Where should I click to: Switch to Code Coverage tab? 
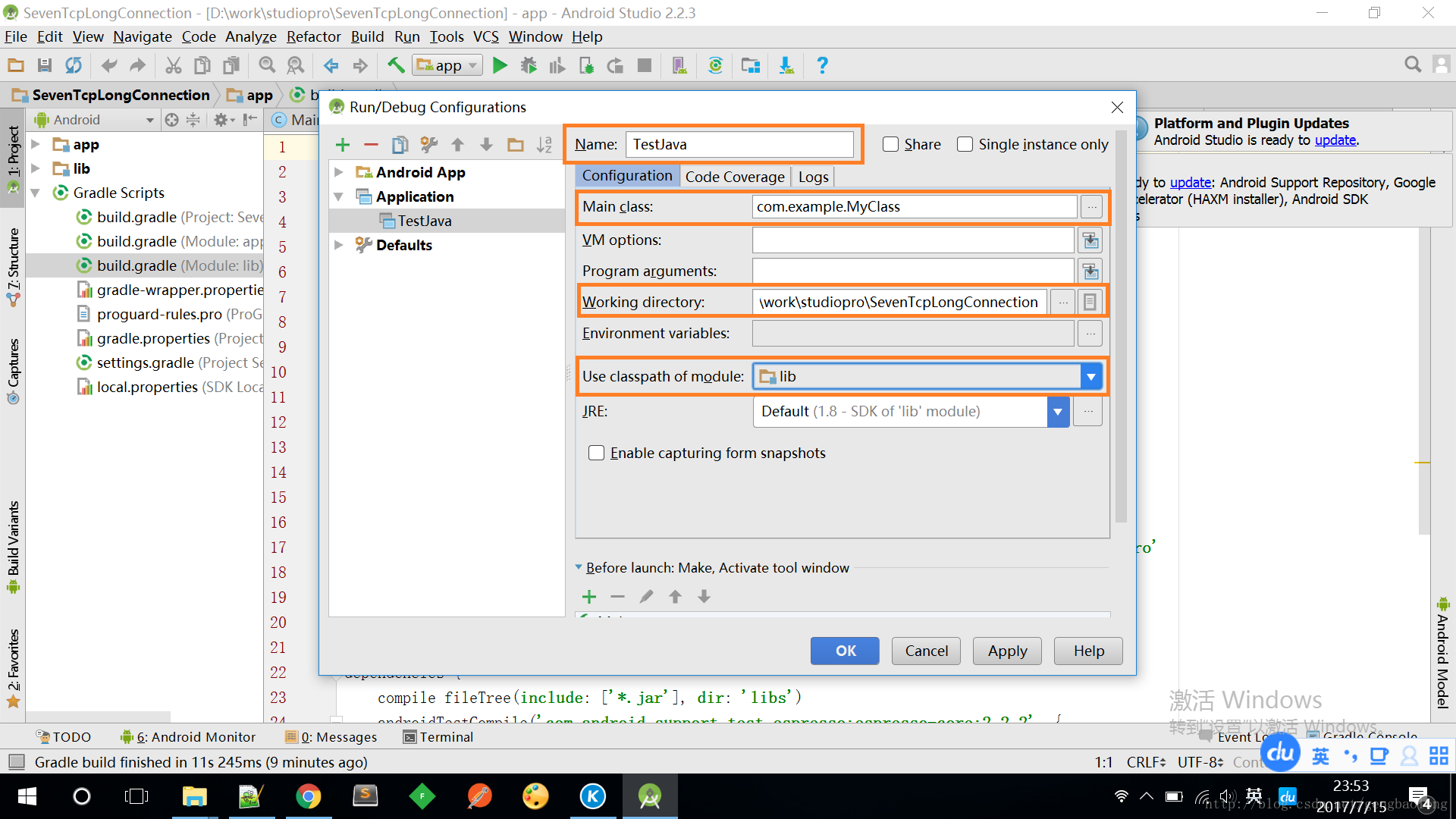pyautogui.click(x=735, y=177)
